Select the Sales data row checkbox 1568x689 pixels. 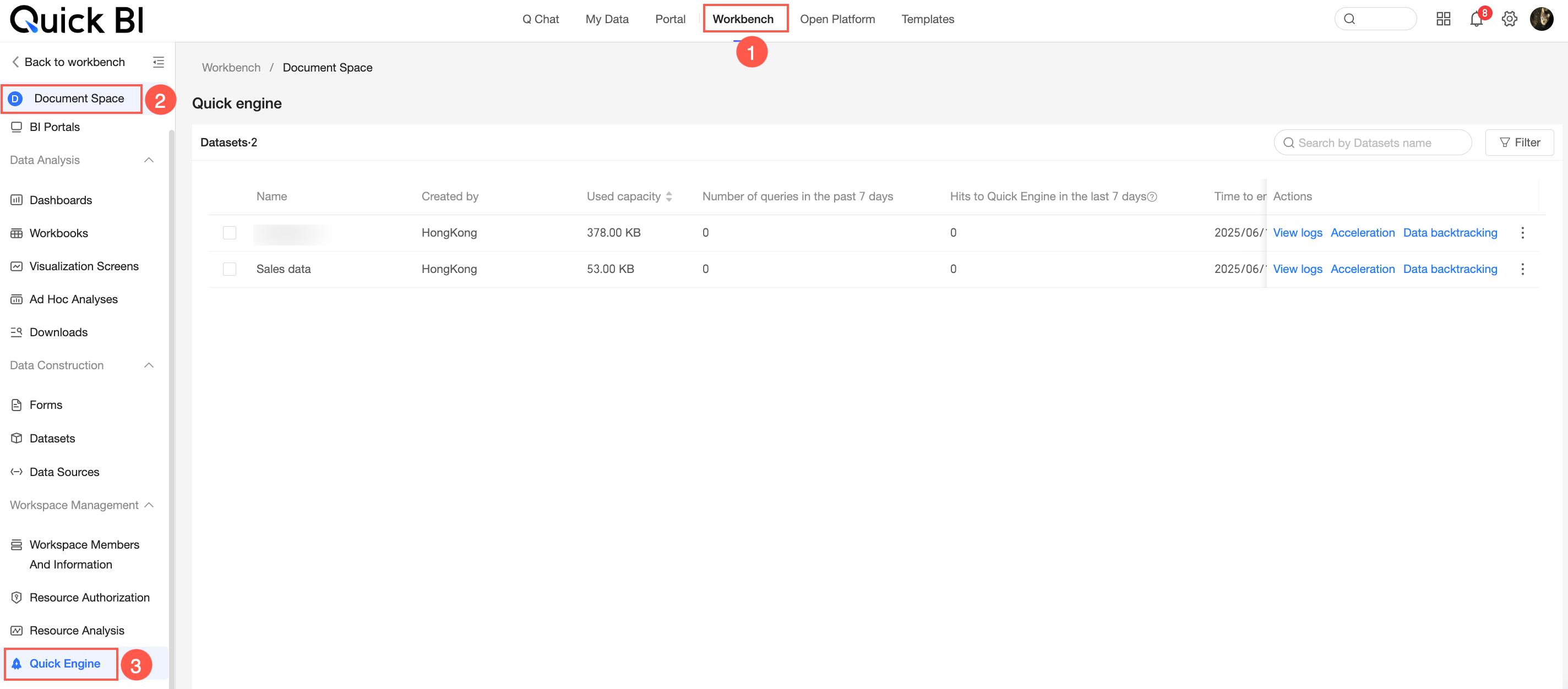pos(230,269)
